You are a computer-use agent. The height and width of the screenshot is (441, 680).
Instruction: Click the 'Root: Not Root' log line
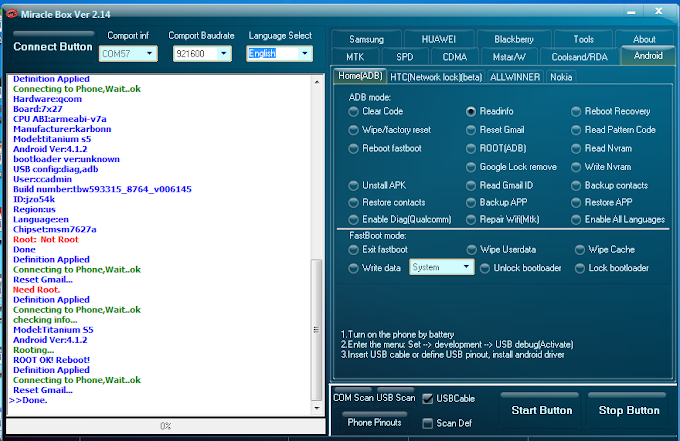[46, 239]
